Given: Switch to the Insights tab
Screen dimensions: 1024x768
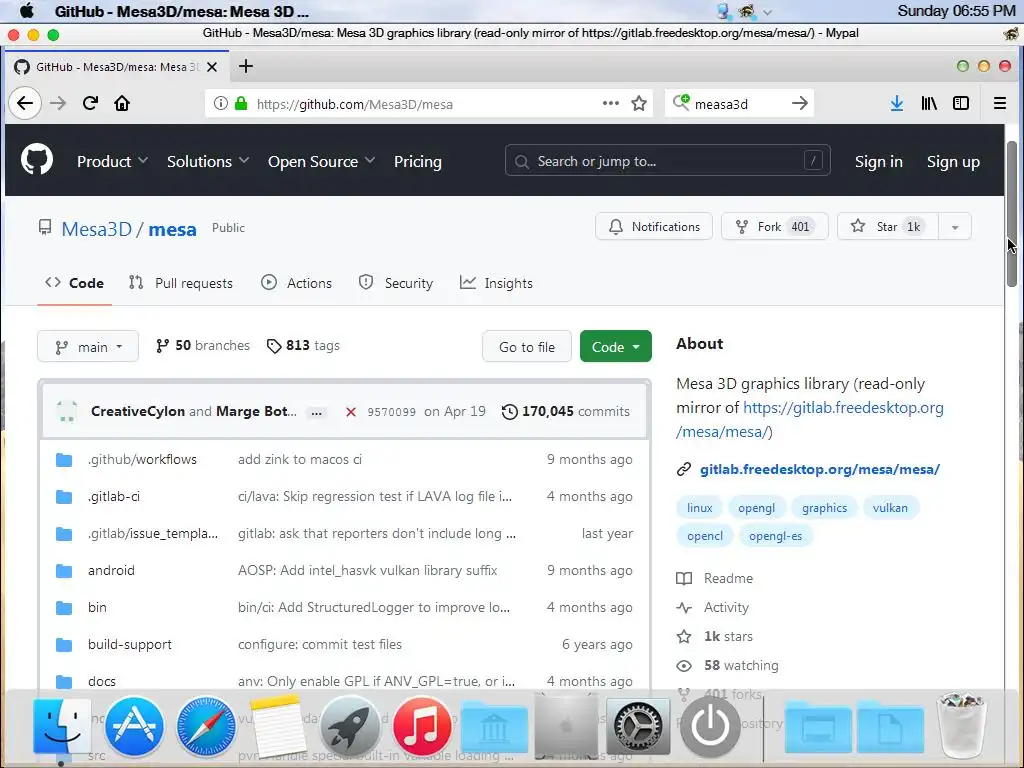Looking at the screenshot, I should tap(496, 283).
